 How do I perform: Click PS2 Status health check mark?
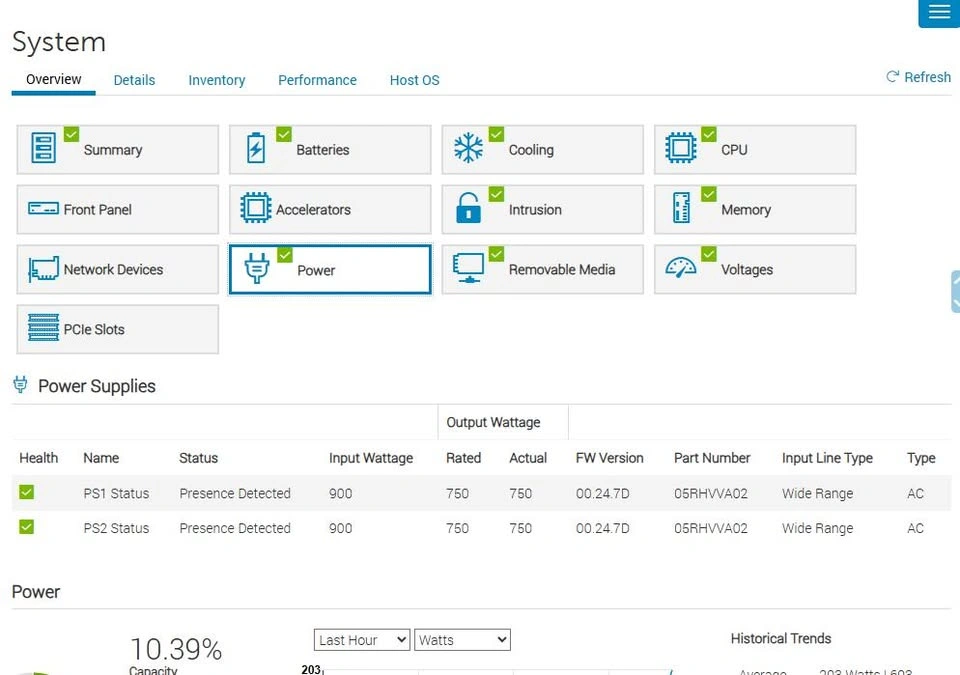point(27,527)
